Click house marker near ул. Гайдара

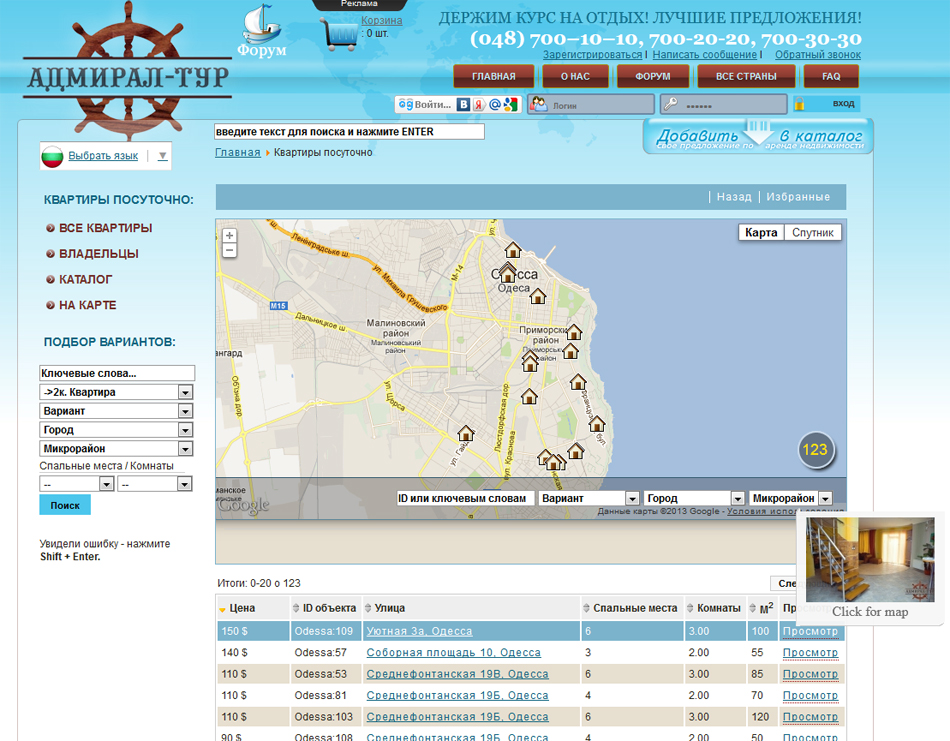coord(465,433)
